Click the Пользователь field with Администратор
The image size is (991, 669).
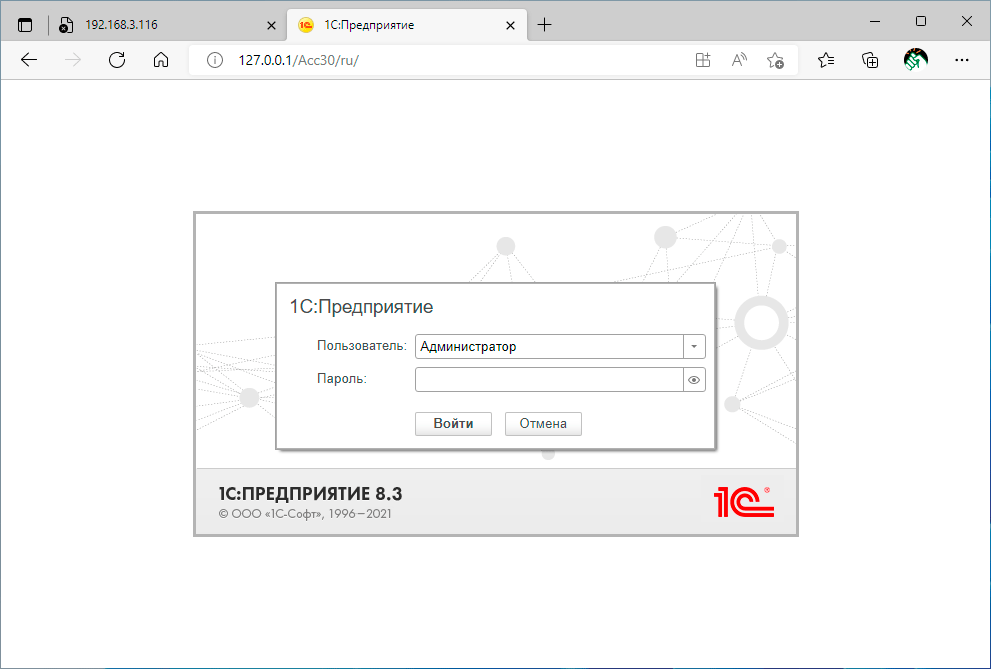tap(549, 346)
